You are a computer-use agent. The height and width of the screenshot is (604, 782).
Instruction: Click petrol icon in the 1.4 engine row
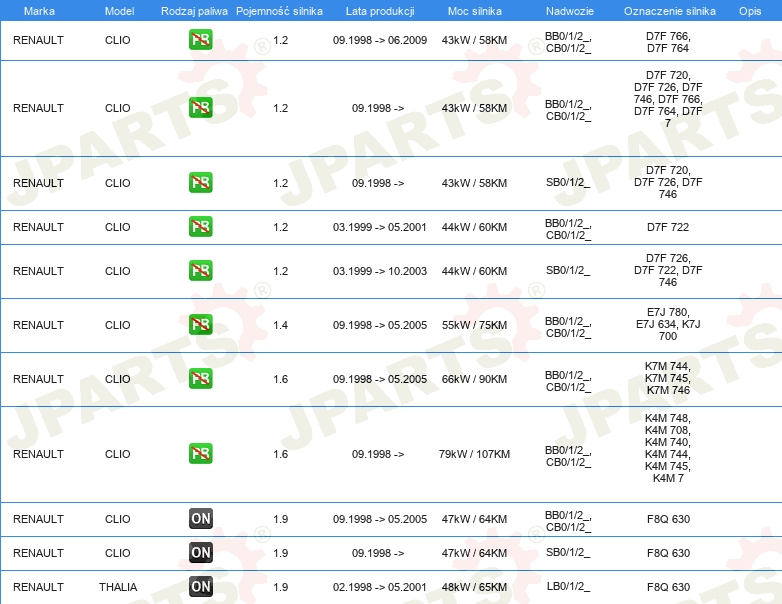point(200,324)
